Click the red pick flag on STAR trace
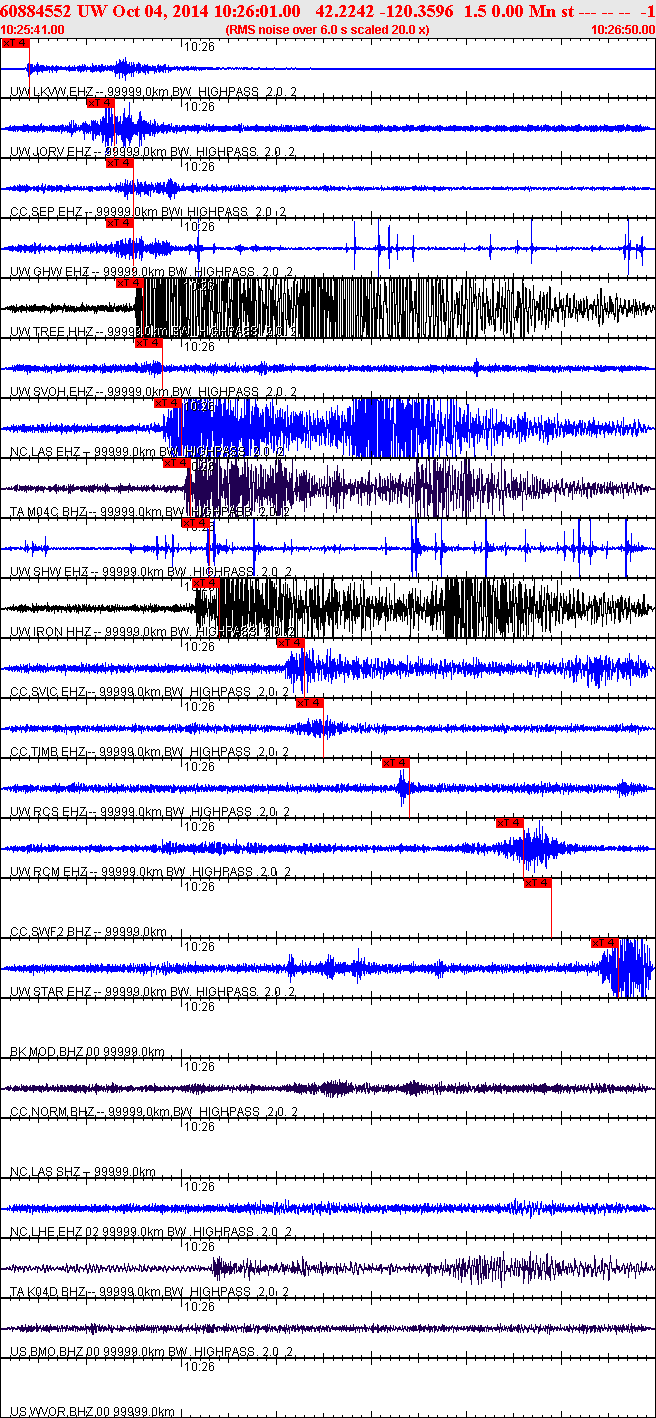This screenshot has height=1418, width=656. point(605,943)
